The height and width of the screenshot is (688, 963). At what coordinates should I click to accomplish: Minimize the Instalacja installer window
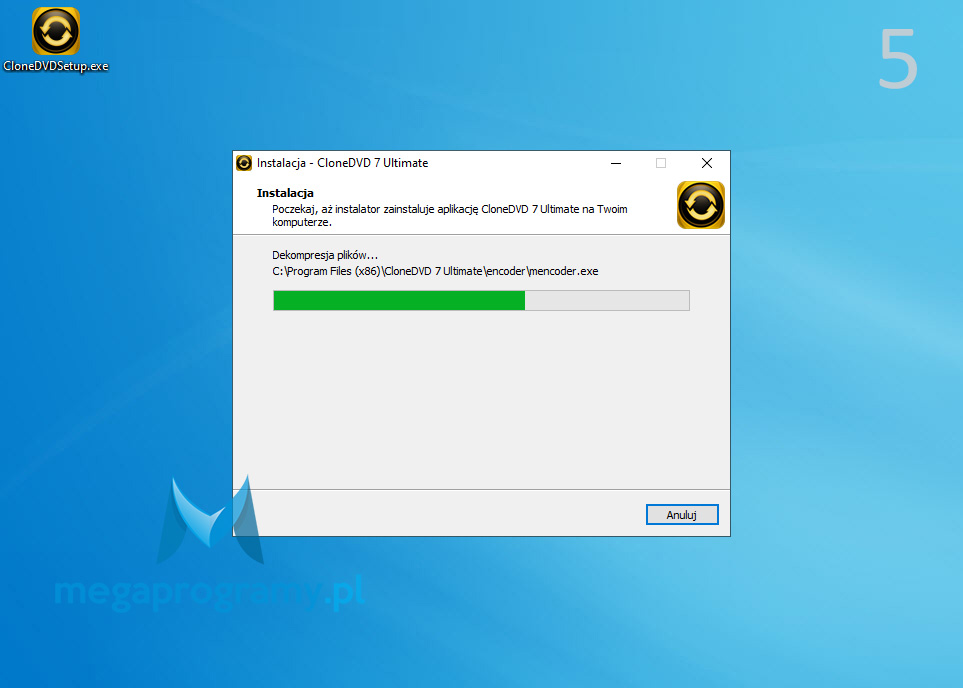click(616, 163)
